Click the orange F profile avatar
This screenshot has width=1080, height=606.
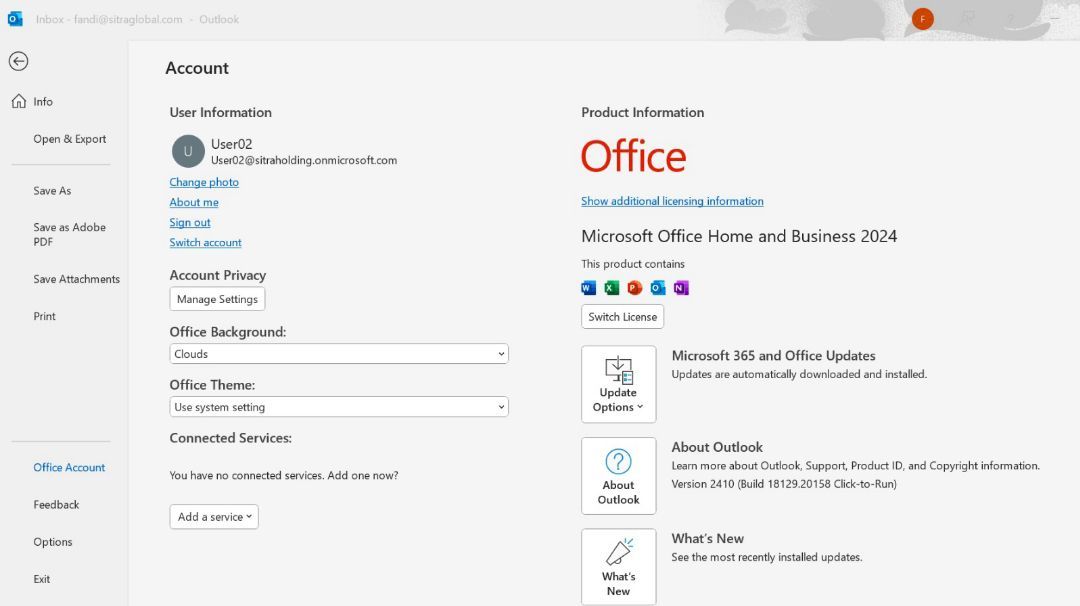(923, 19)
